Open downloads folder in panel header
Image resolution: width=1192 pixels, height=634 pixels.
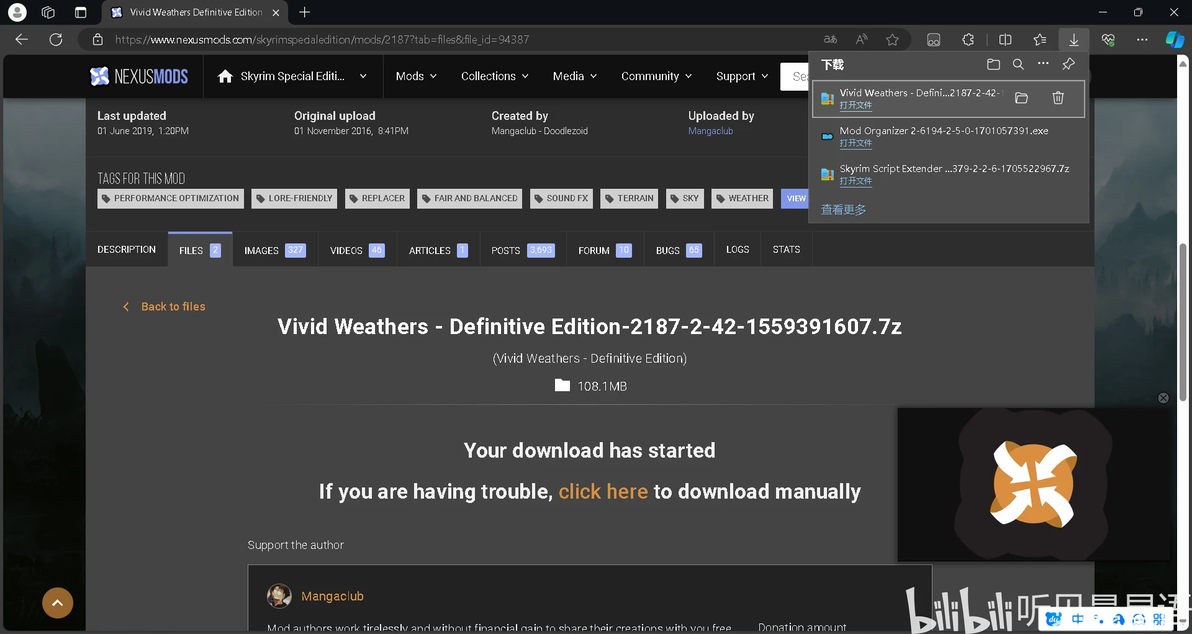(993, 65)
